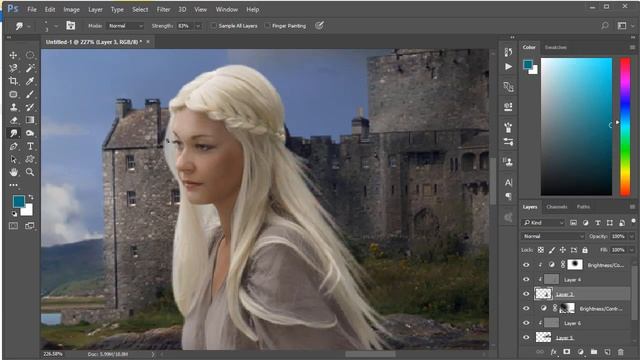This screenshot has width=640, height=360.
Task: Hide the lower Brightness/Contrast layer
Action: click(526, 309)
